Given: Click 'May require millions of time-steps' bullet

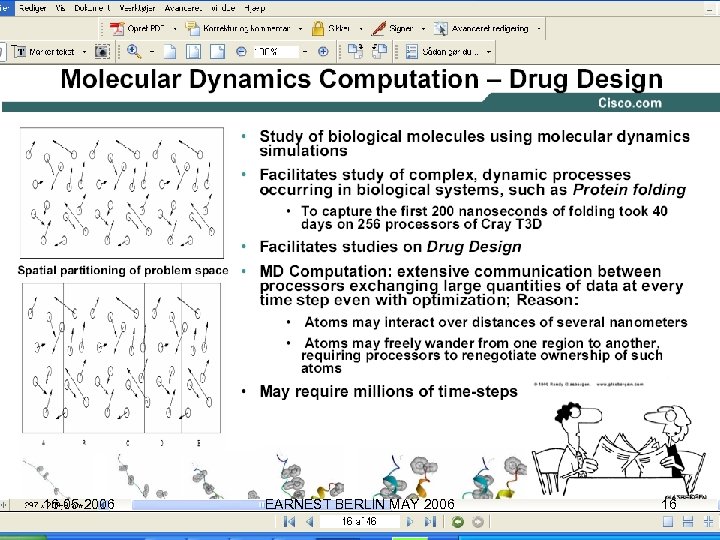Looking at the screenshot, I should click(x=388, y=392).
